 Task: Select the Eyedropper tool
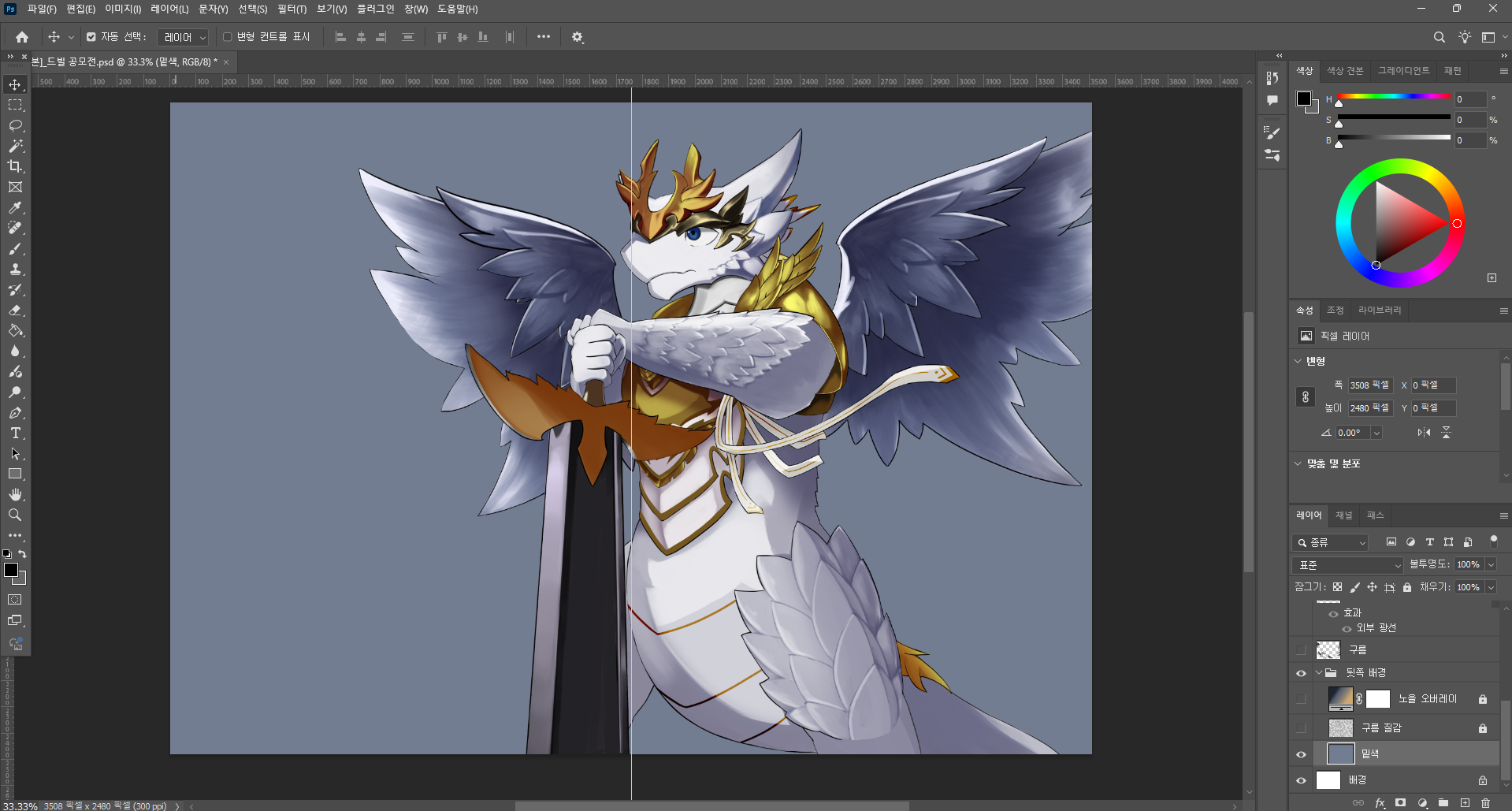coord(15,207)
